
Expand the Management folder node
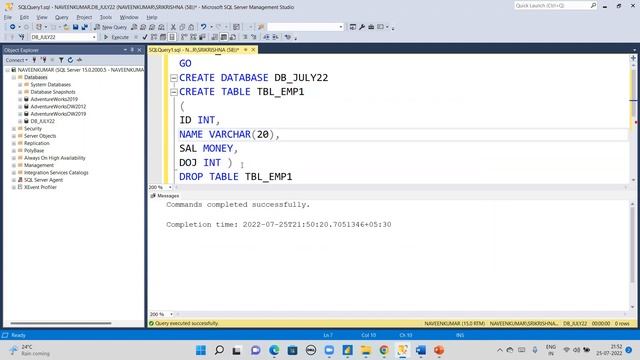coord(13,165)
